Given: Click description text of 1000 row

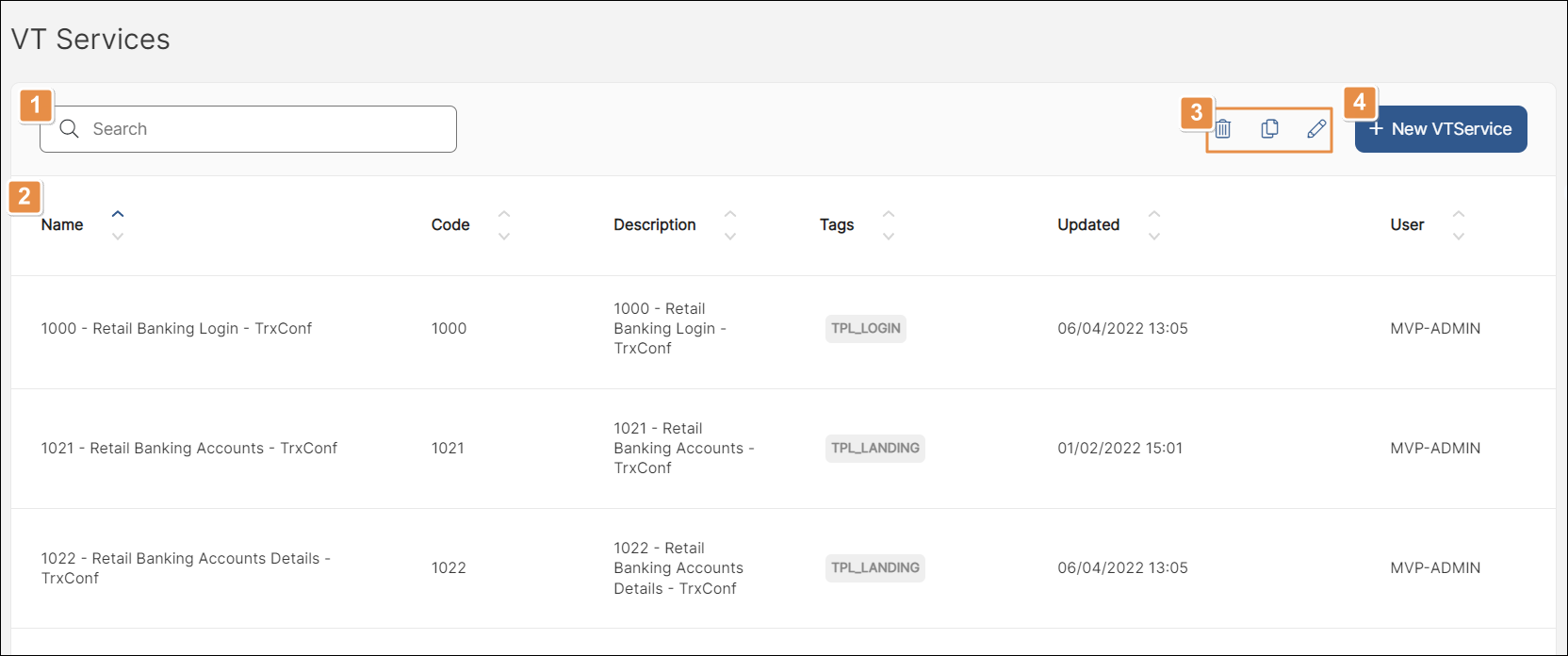Looking at the screenshot, I should [x=670, y=329].
